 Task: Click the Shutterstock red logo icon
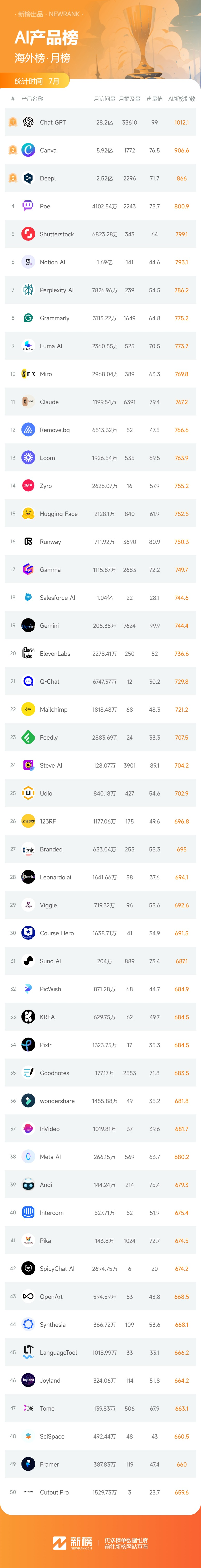tap(28, 234)
